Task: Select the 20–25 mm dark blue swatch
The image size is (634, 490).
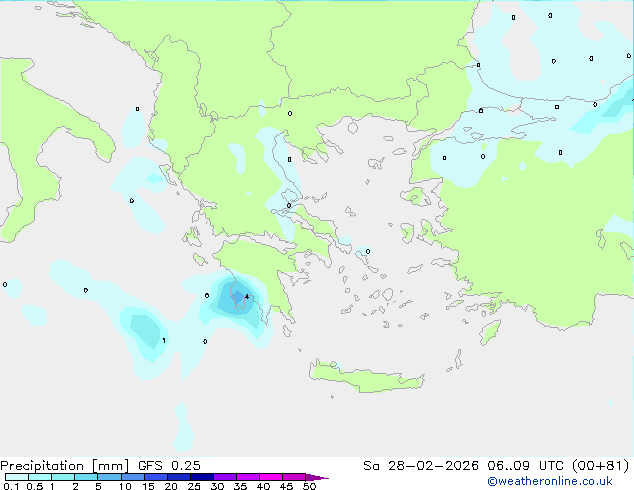Action: click(x=178, y=477)
